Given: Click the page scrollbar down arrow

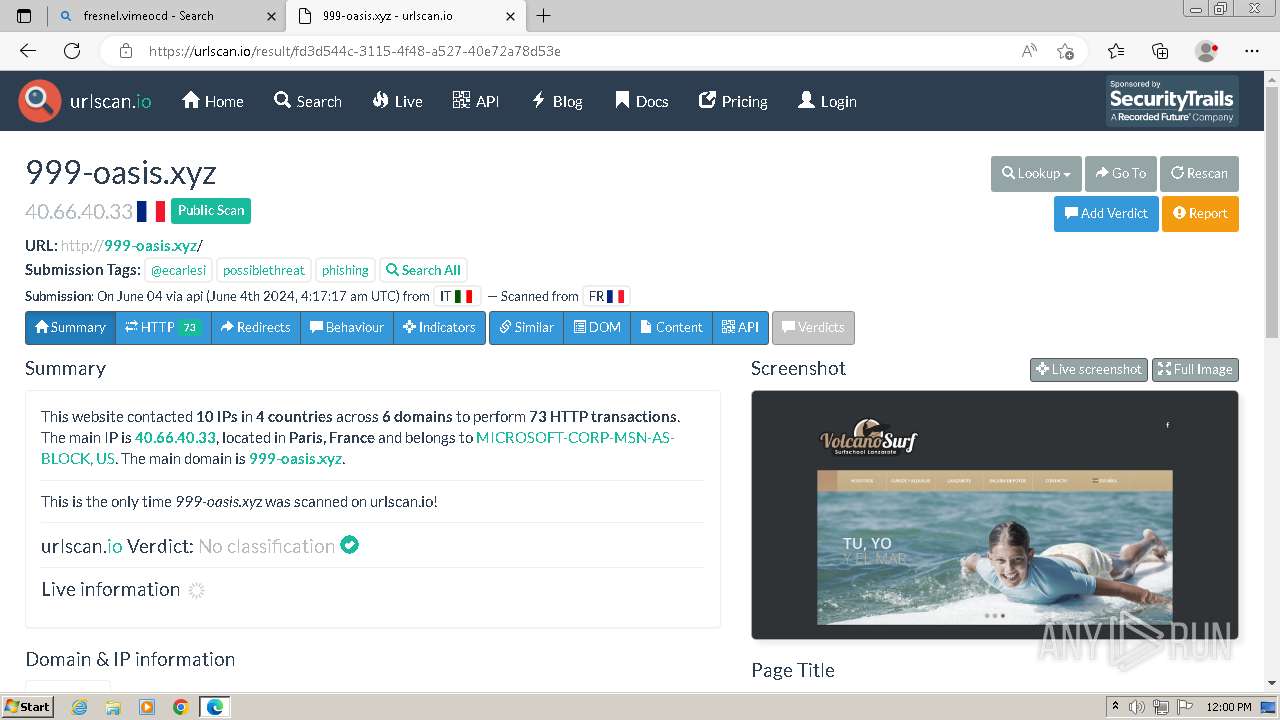Looking at the screenshot, I should click(x=1272, y=683).
